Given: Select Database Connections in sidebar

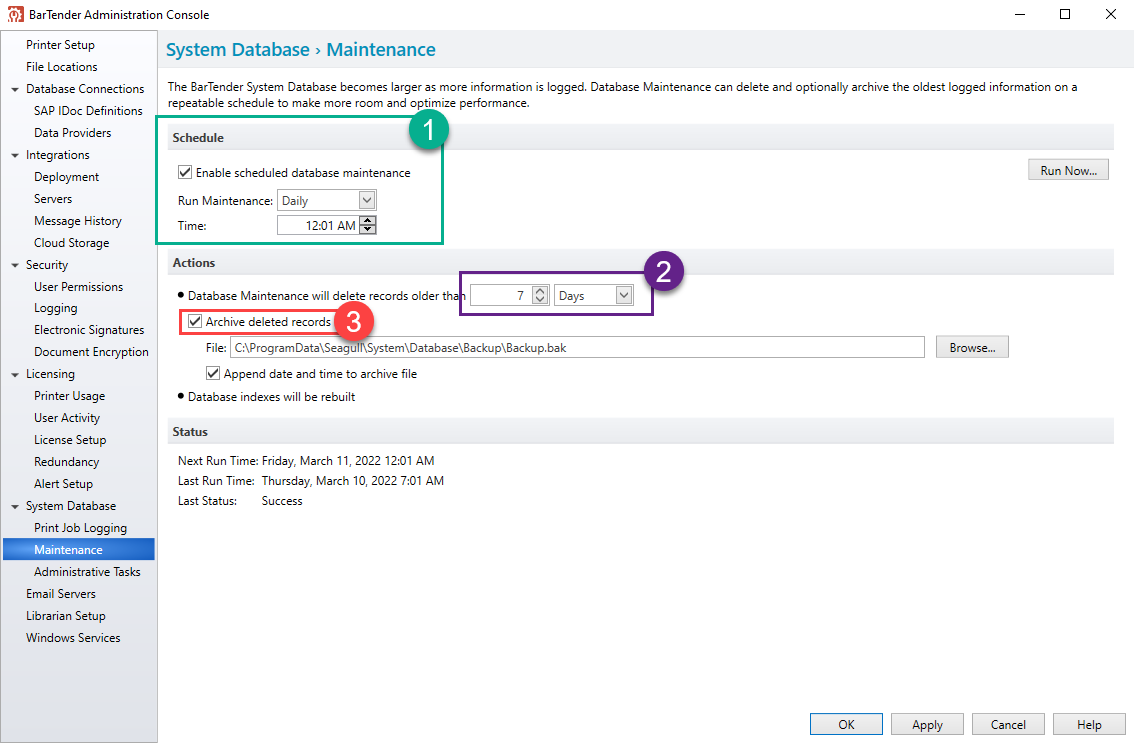Looking at the screenshot, I should [x=85, y=89].
